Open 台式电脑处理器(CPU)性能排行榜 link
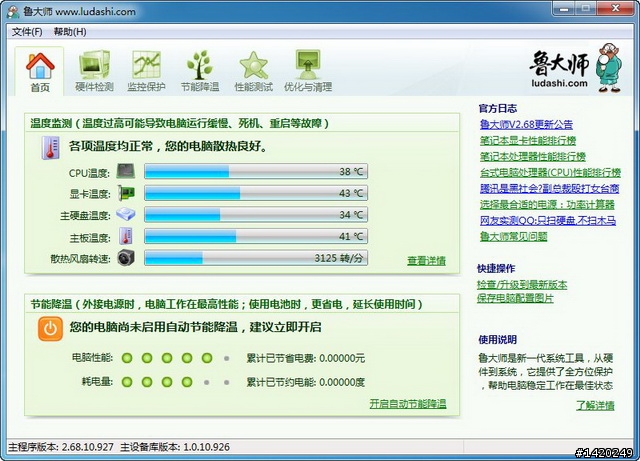 pos(550,172)
